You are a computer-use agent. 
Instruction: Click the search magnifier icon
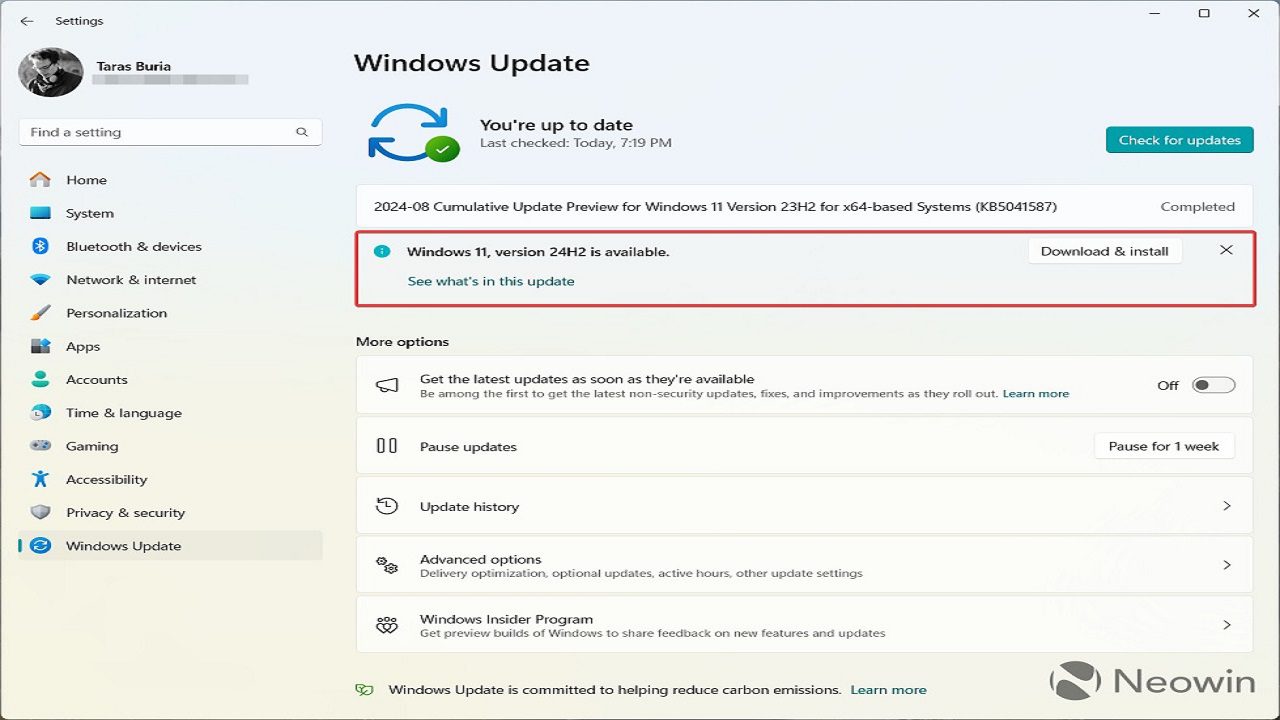pyautogui.click(x=302, y=132)
